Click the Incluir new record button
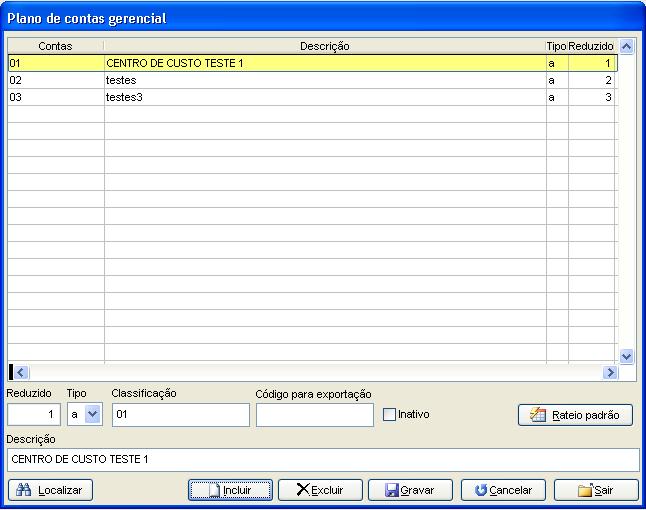Screen dimensions: 646x510 pyautogui.click(x=230, y=490)
